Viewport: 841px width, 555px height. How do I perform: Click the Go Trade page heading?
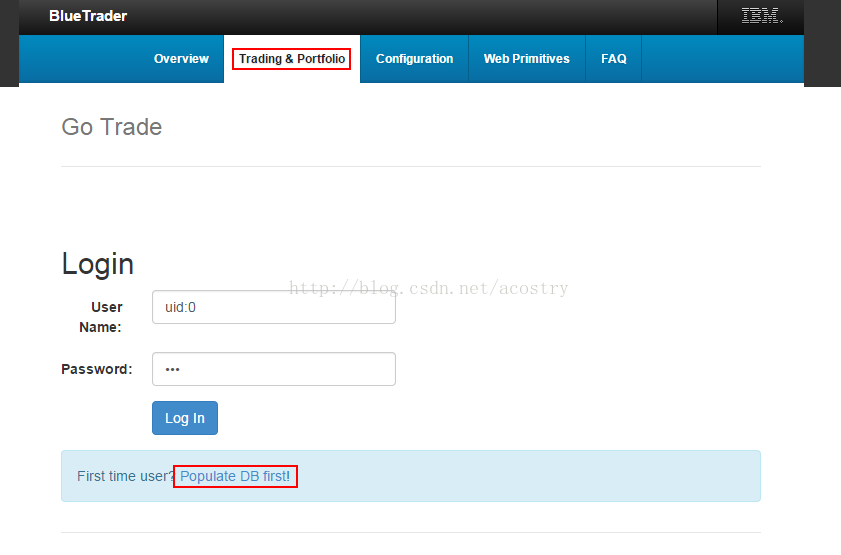[111, 127]
